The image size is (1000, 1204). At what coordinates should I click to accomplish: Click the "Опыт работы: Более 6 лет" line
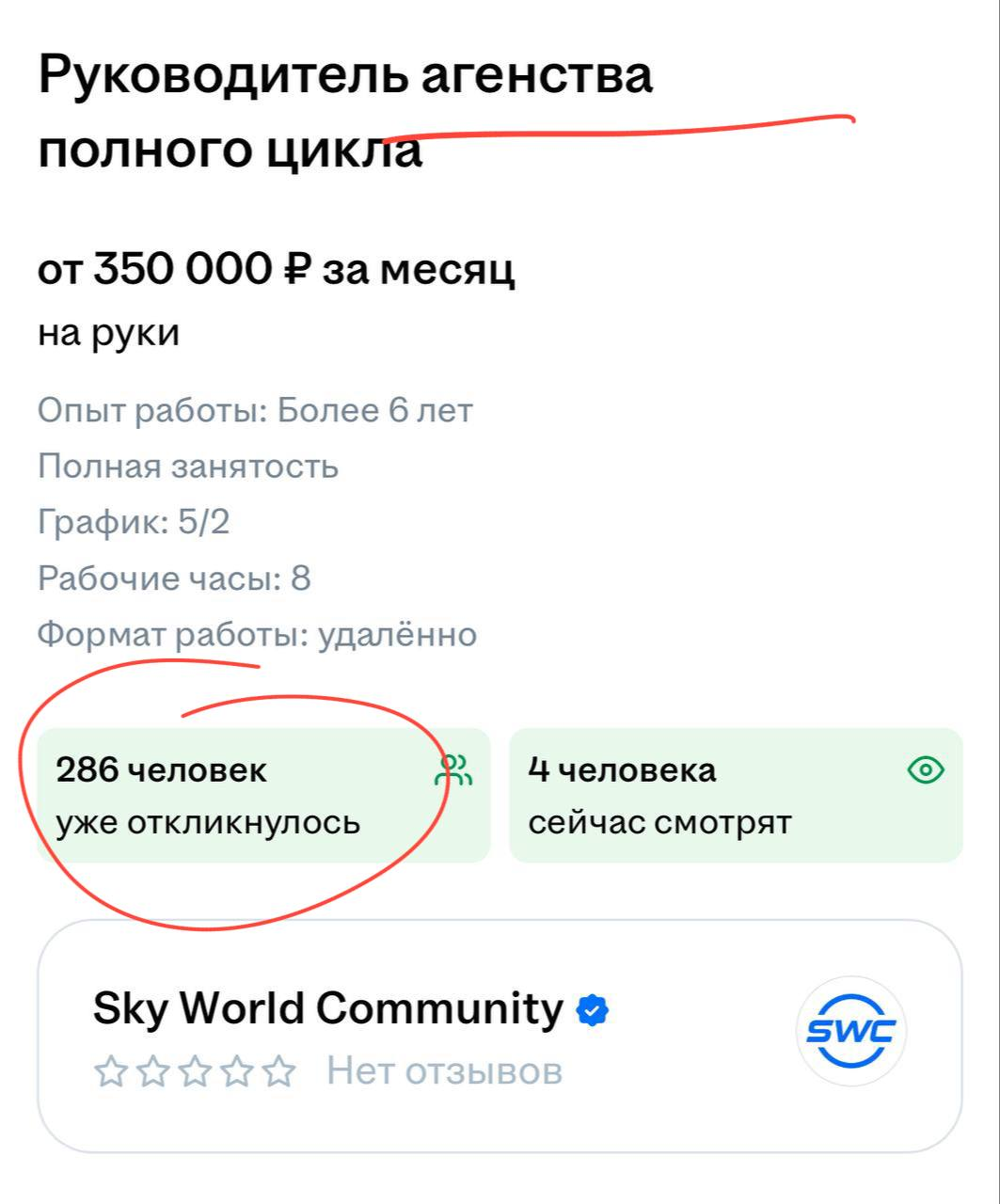(x=255, y=410)
